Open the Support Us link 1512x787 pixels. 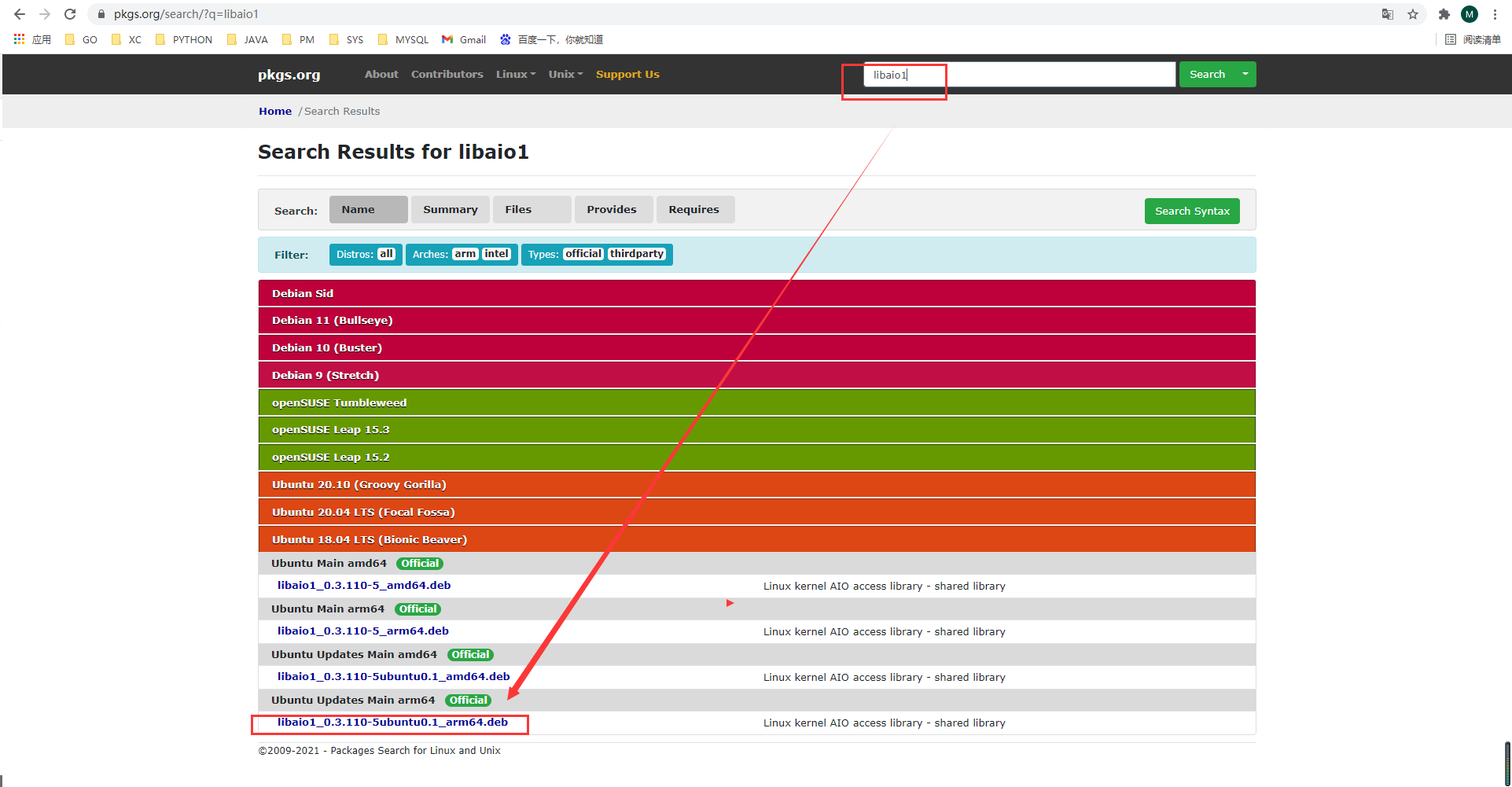click(x=627, y=74)
